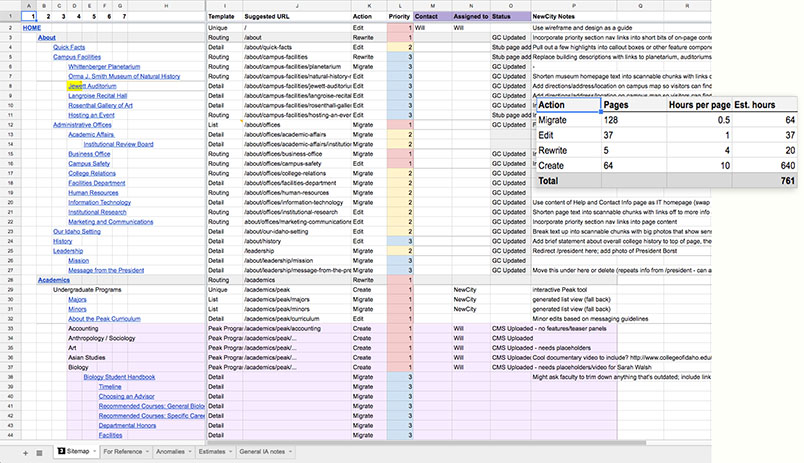Click the Academics section link

tap(53, 280)
